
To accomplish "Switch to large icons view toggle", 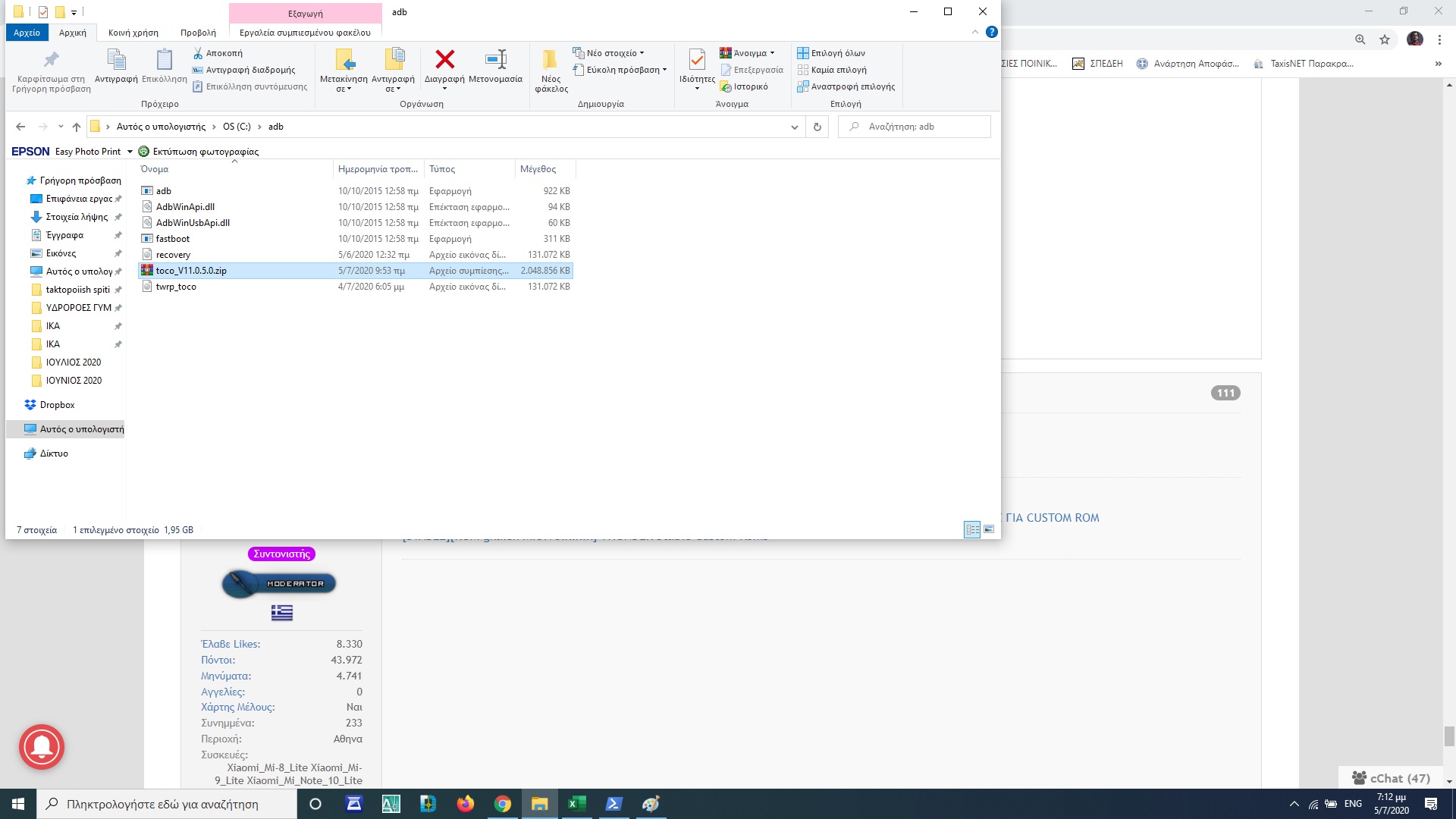I will tap(989, 529).
